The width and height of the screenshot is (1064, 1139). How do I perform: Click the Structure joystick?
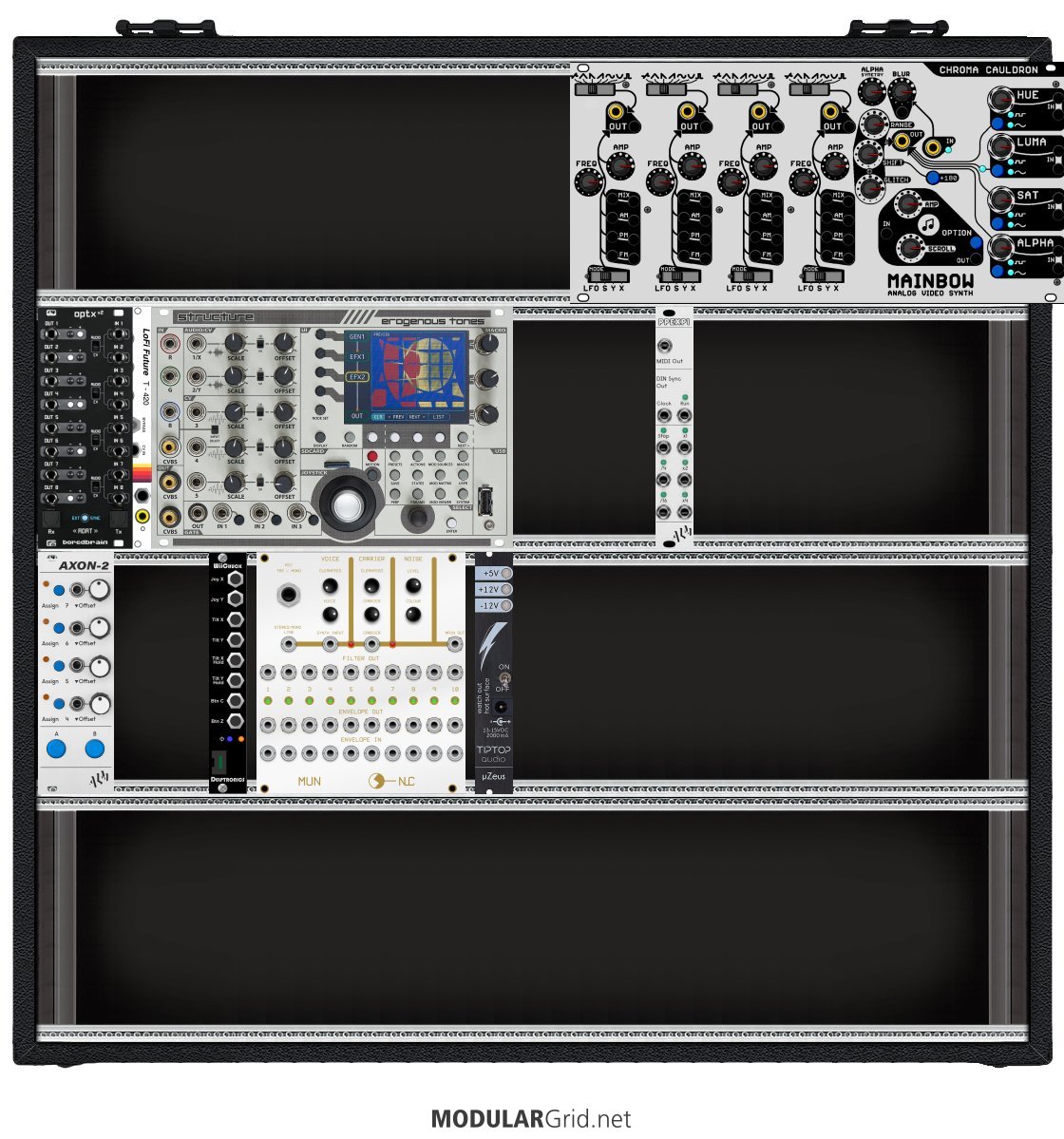[347, 504]
